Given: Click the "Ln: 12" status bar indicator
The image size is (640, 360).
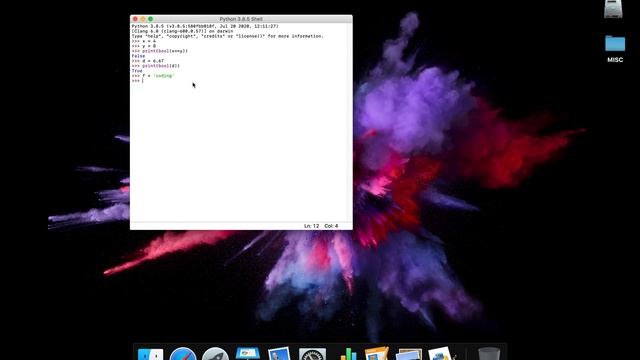Looking at the screenshot, I should pyautogui.click(x=311, y=226).
